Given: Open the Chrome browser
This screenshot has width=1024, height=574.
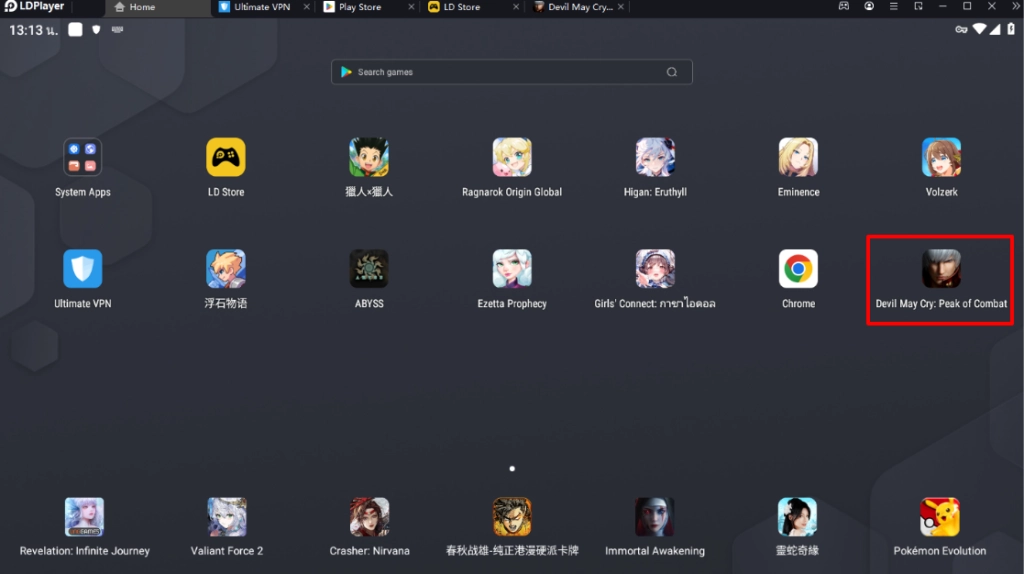Looking at the screenshot, I should tap(798, 268).
